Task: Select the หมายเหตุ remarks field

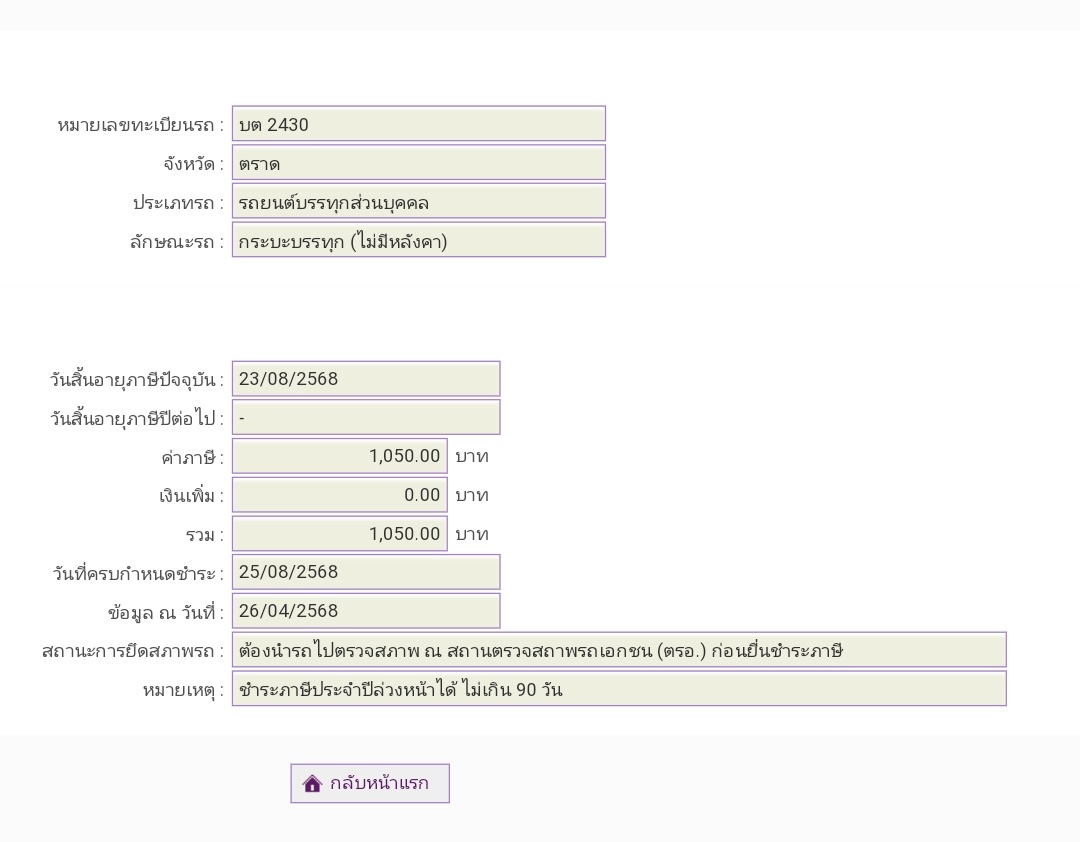Action: coord(618,689)
